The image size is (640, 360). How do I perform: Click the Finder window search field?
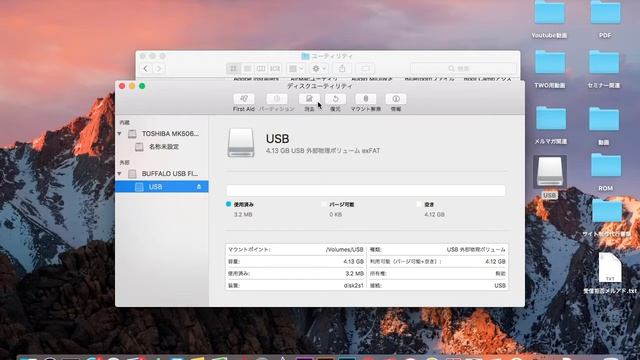coord(463,69)
